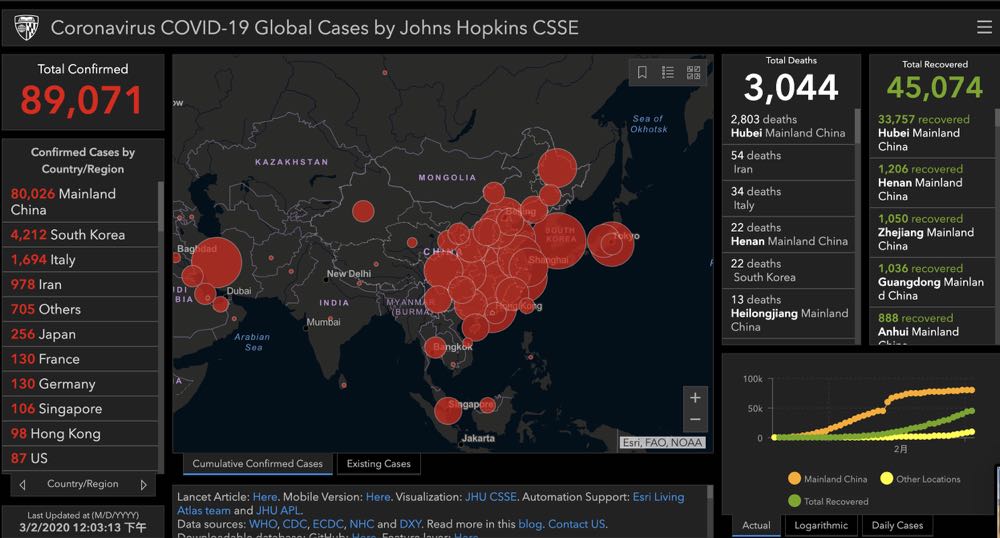Toggle the Other Locations chart legend series
The height and width of the screenshot is (538, 1000).
(x=919, y=479)
